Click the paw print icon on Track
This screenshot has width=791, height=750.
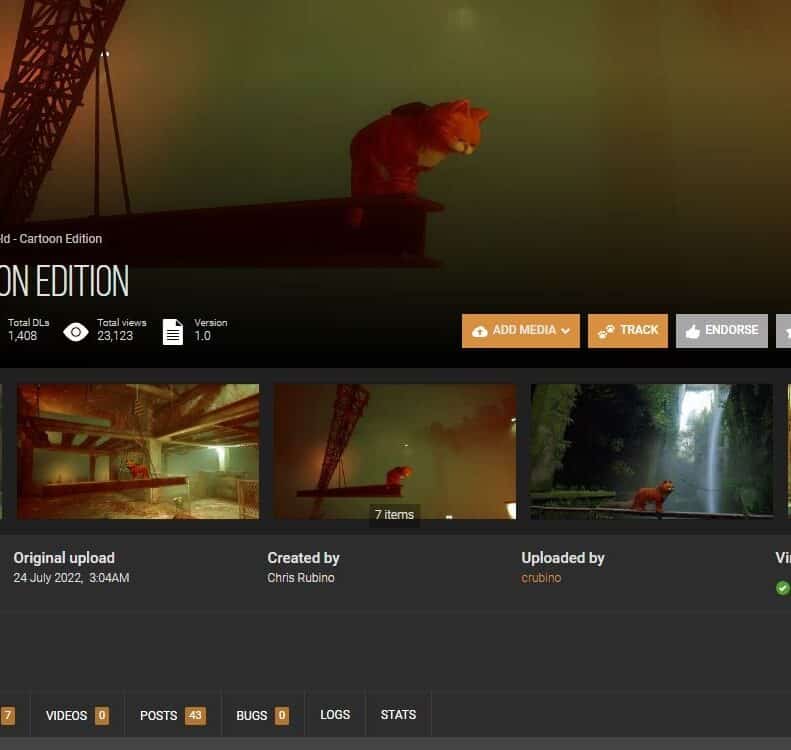click(606, 331)
